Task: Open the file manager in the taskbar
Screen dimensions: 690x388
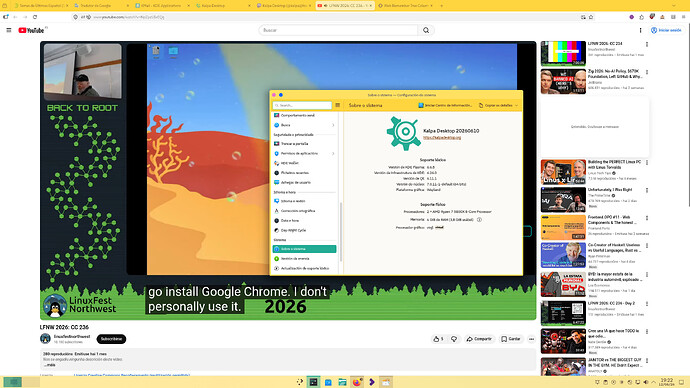Action: (x=342, y=382)
